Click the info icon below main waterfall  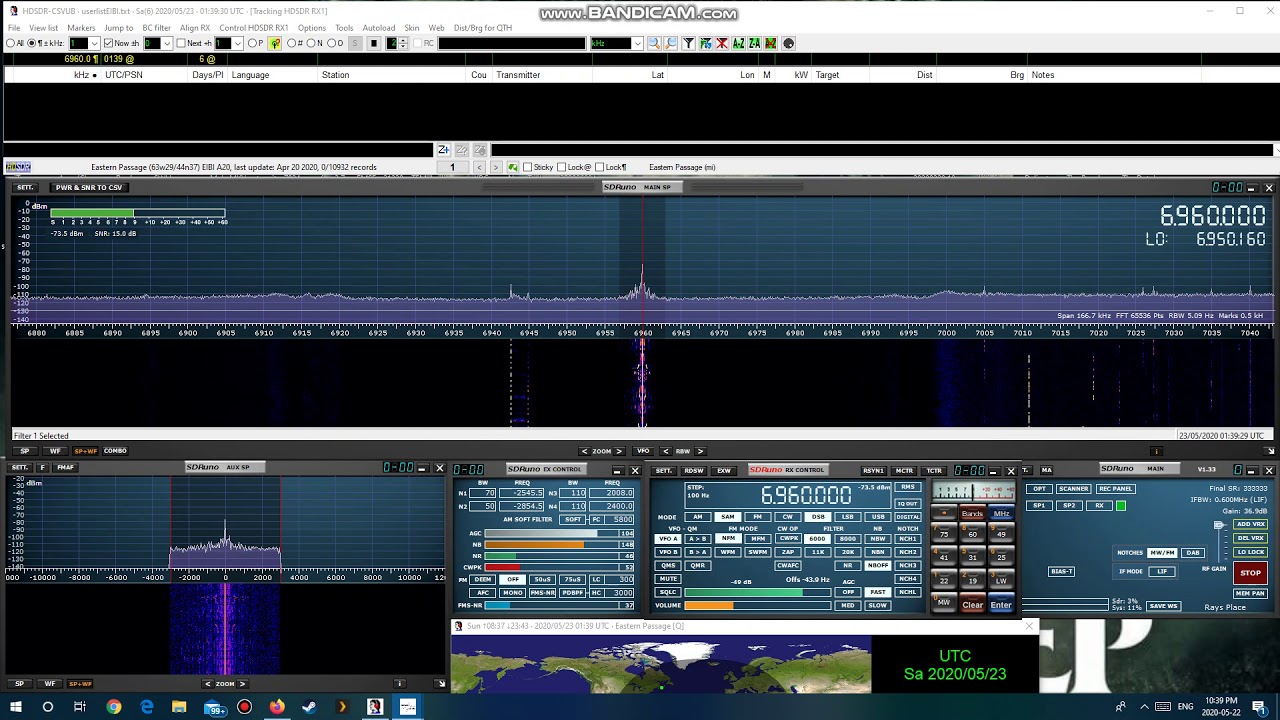pos(1156,451)
